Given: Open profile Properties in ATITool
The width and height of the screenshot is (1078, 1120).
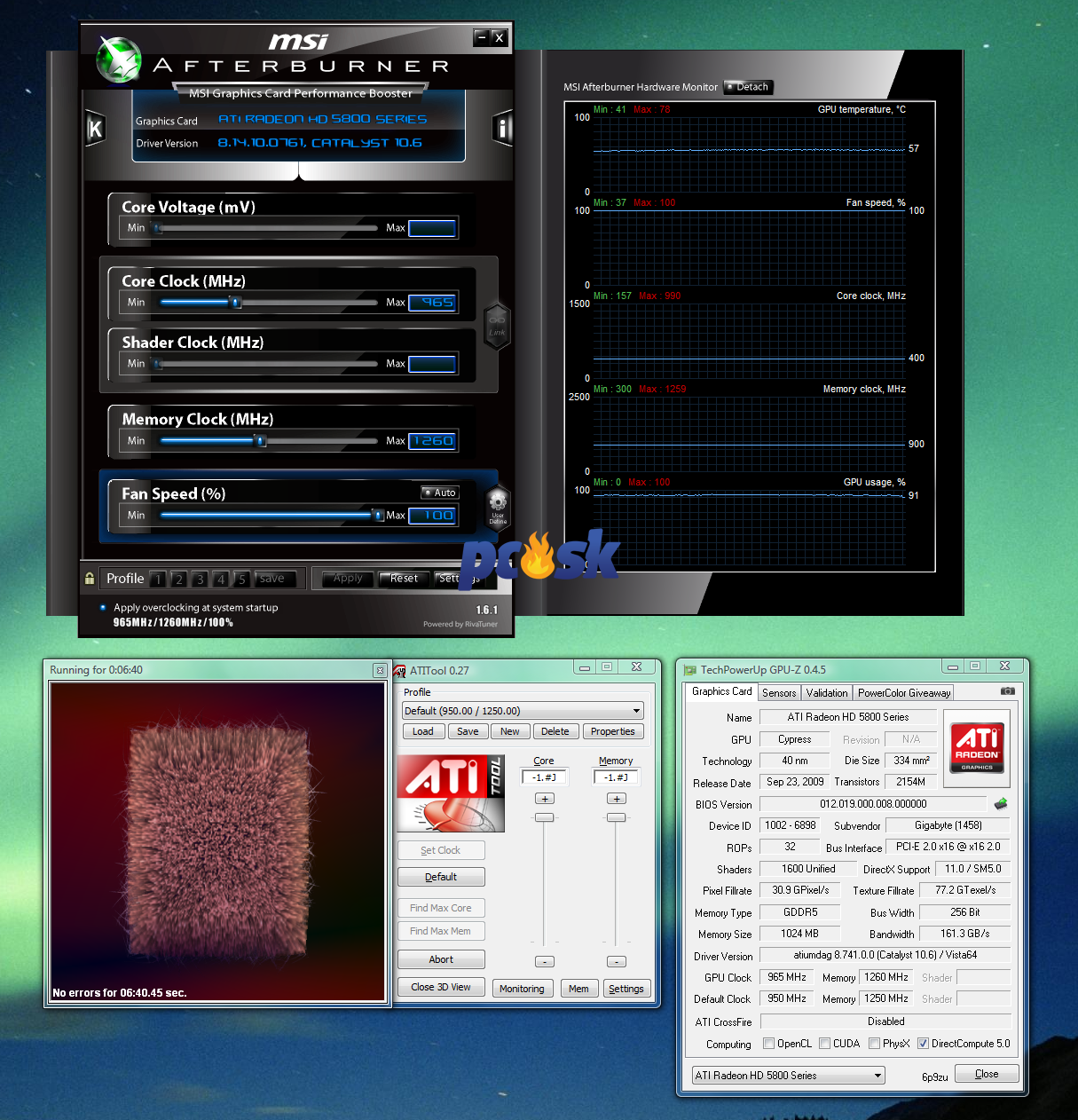Looking at the screenshot, I should pyautogui.click(x=613, y=731).
